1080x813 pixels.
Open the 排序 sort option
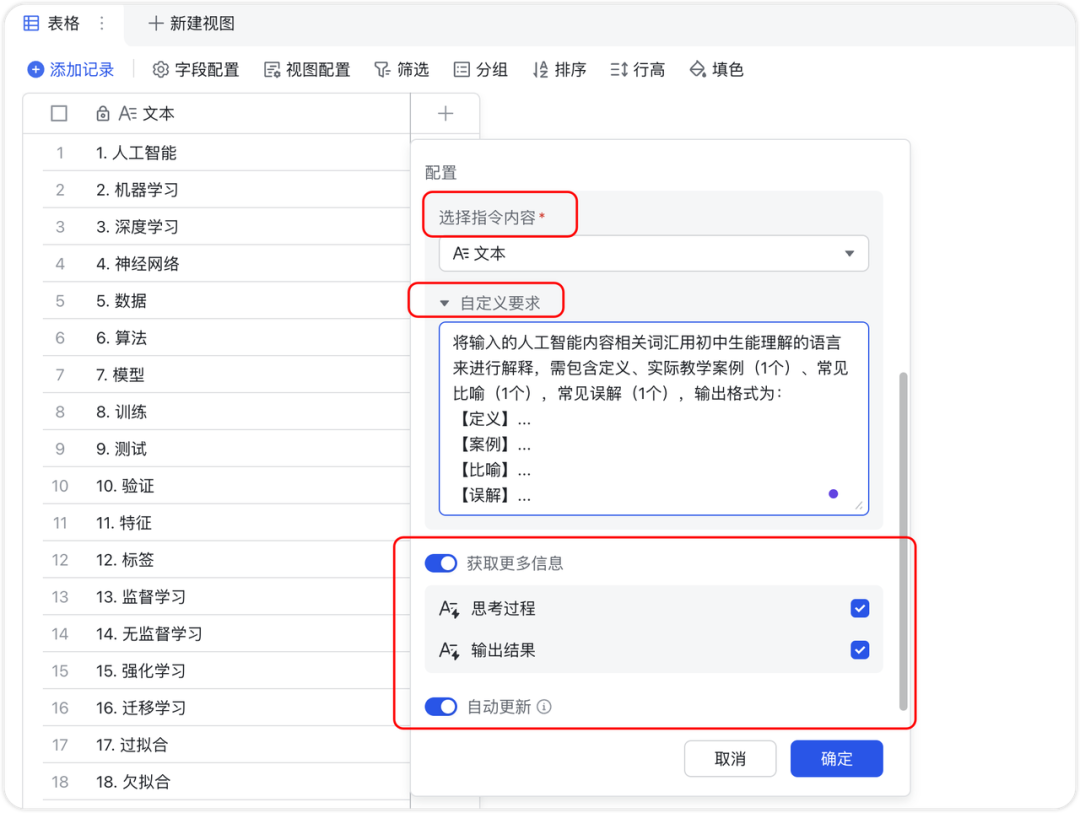(x=559, y=70)
